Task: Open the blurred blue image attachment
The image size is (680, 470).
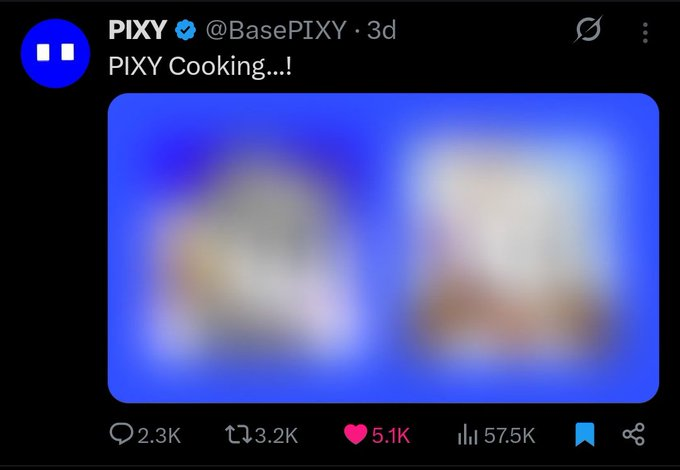Action: [383, 248]
